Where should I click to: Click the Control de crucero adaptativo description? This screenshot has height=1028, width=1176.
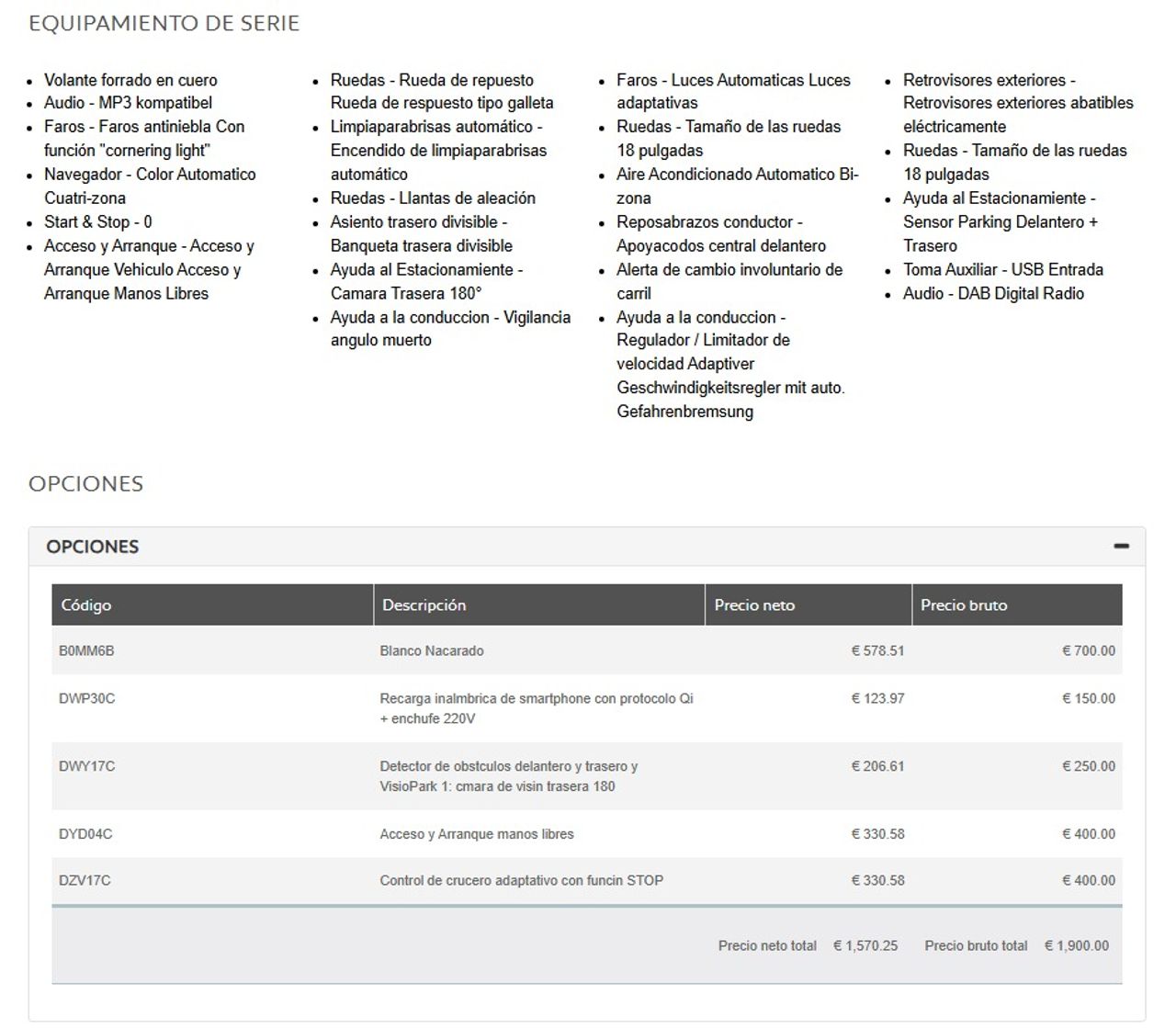[x=522, y=880]
